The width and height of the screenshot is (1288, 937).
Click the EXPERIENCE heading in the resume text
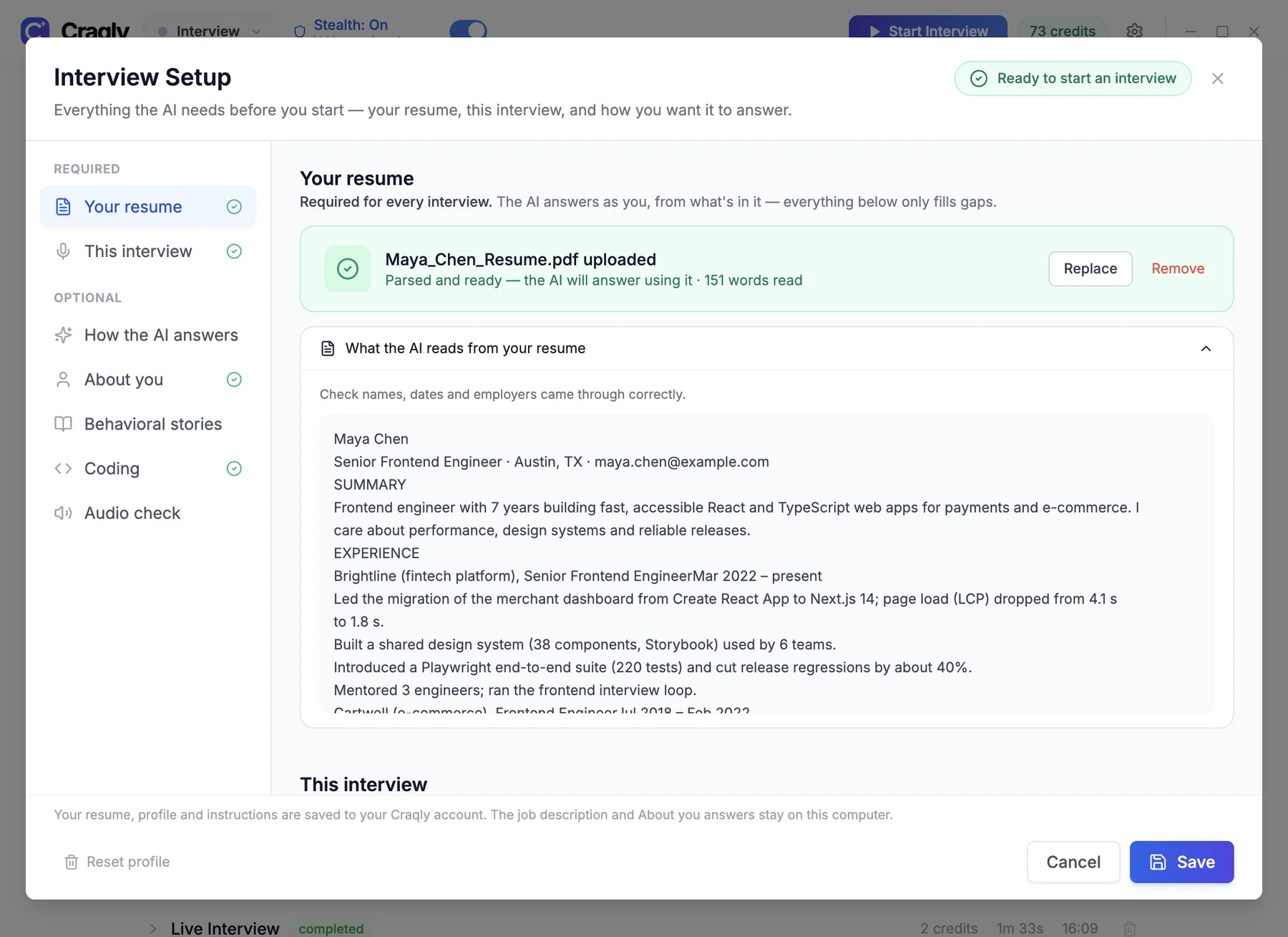tap(376, 553)
